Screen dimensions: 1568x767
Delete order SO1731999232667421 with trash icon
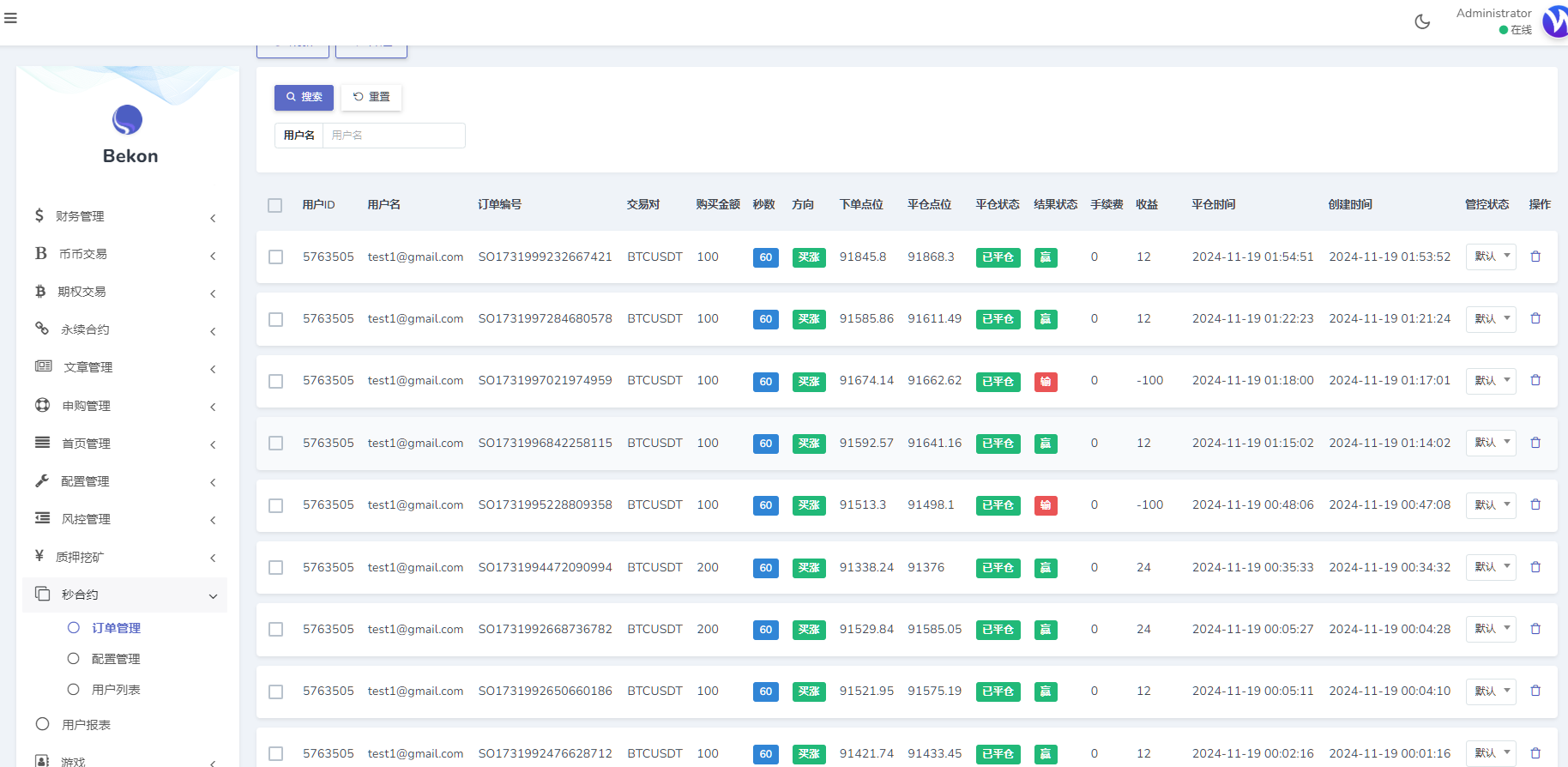pos(1535,257)
